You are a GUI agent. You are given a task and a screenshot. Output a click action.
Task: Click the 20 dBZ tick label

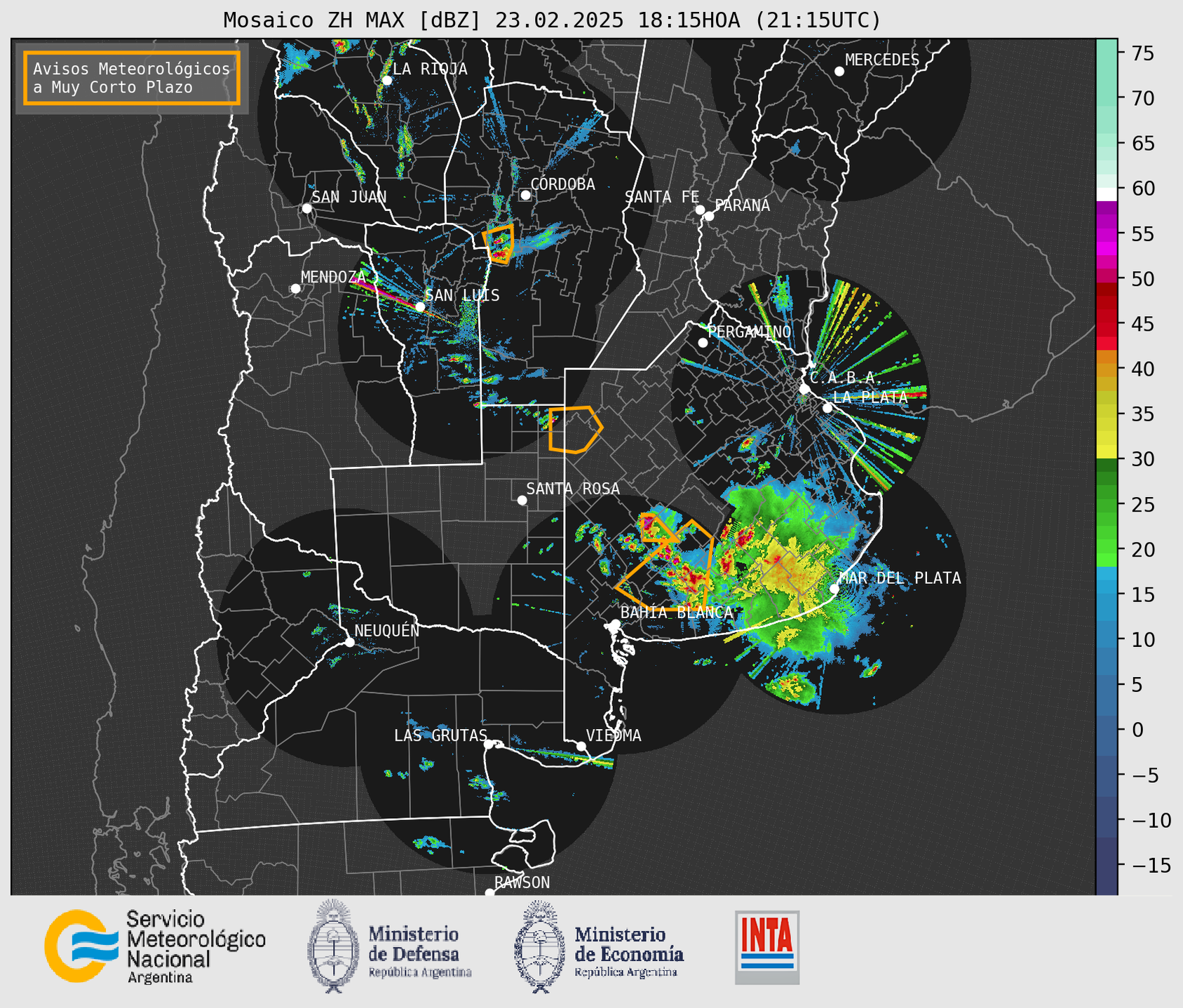(x=1142, y=549)
